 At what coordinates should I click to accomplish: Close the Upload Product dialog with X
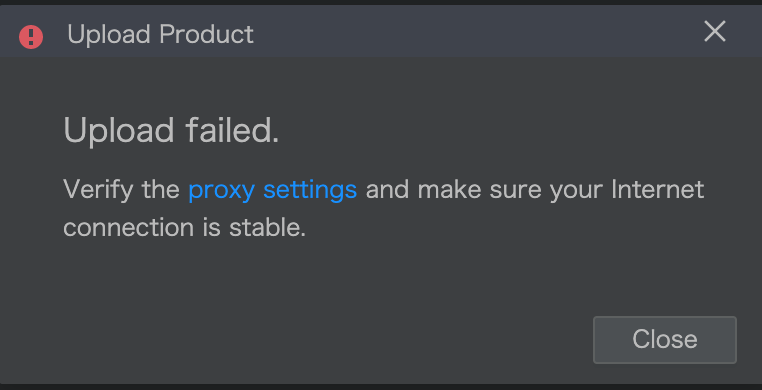[x=715, y=32]
